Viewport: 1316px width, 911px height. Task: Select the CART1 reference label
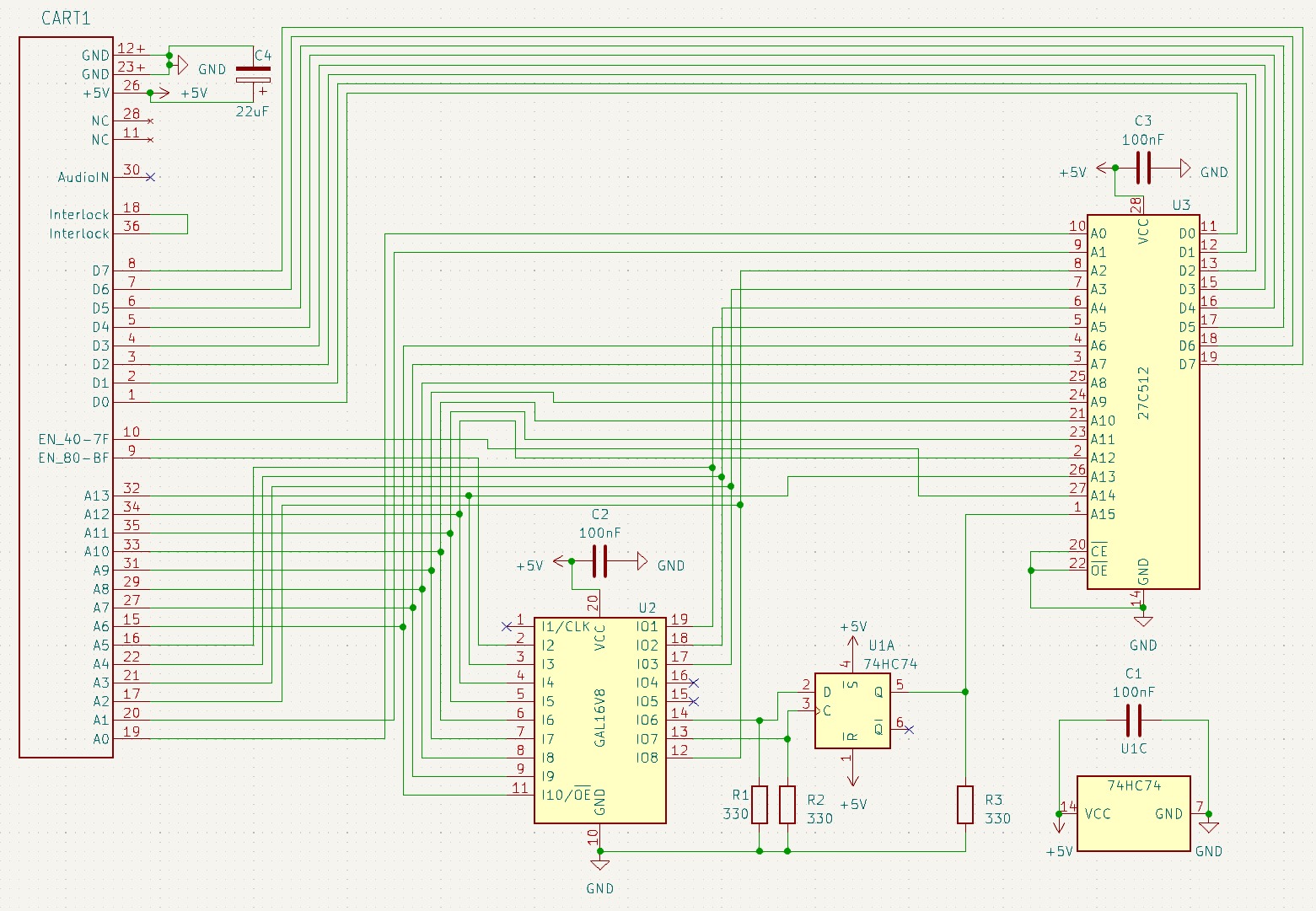click(x=66, y=19)
